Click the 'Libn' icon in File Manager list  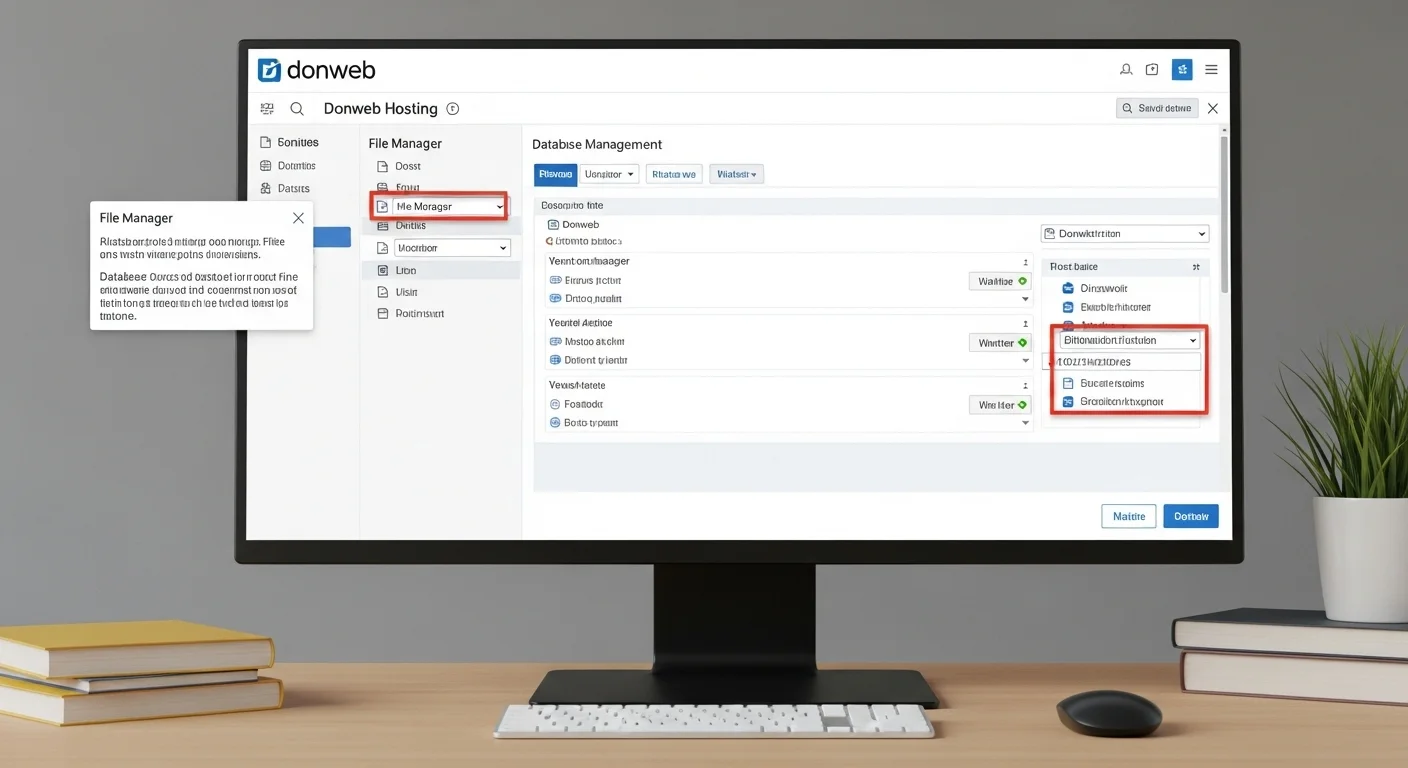pyautogui.click(x=383, y=270)
